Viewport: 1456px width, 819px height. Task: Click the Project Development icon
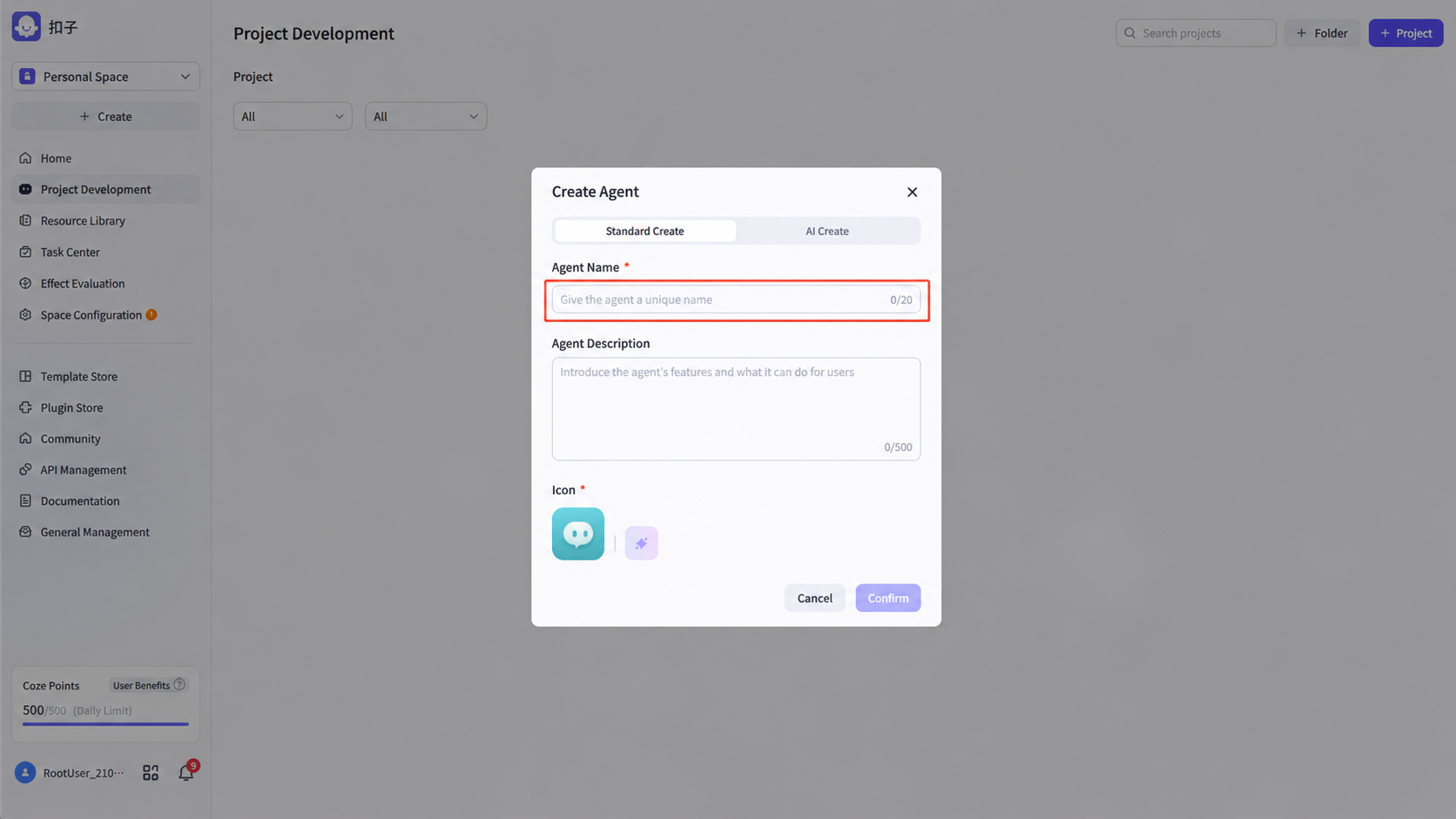tap(25, 190)
